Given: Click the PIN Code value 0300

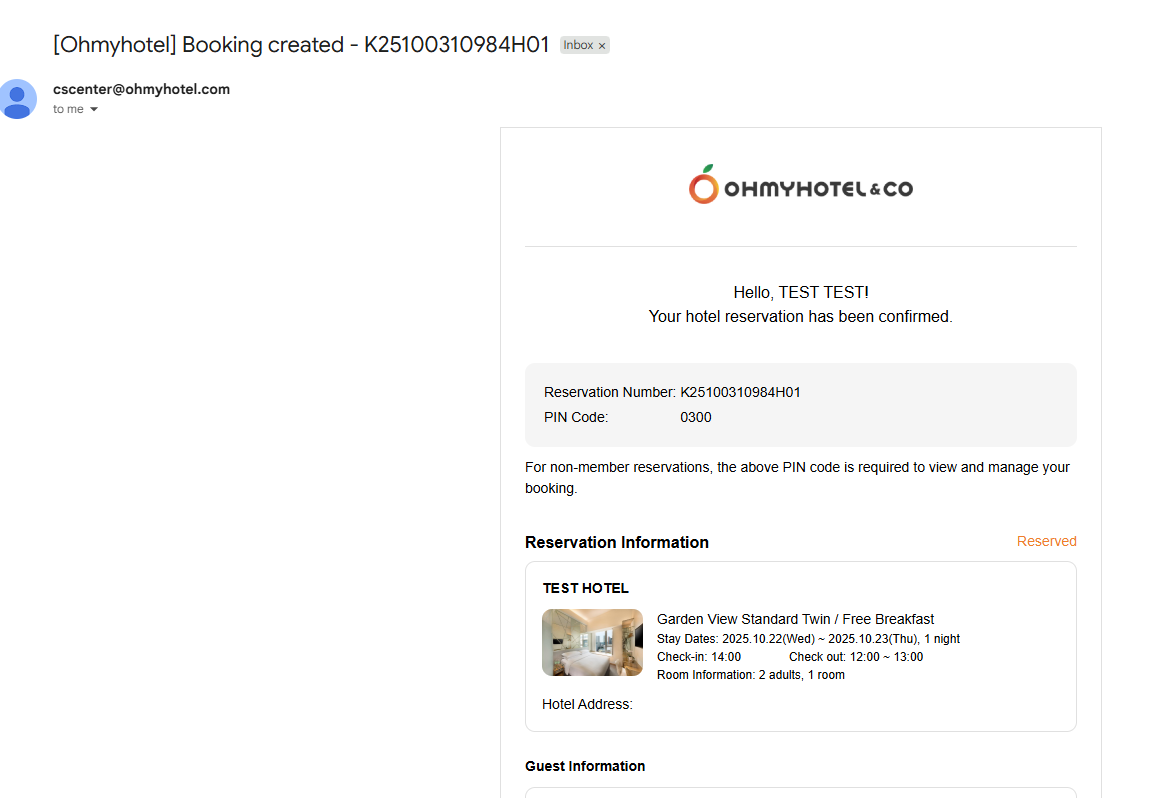Looking at the screenshot, I should tap(695, 417).
